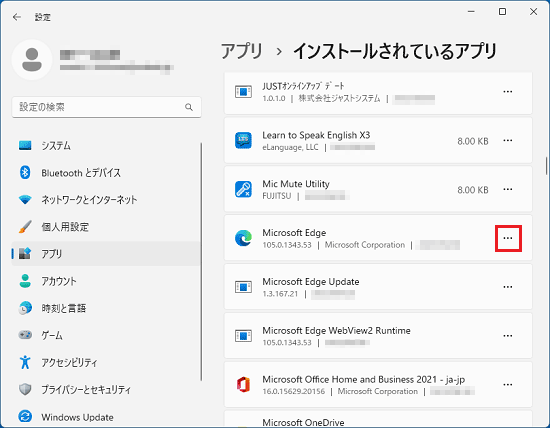Open ゲーム settings
This screenshot has height=428, width=550.
point(106,335)
